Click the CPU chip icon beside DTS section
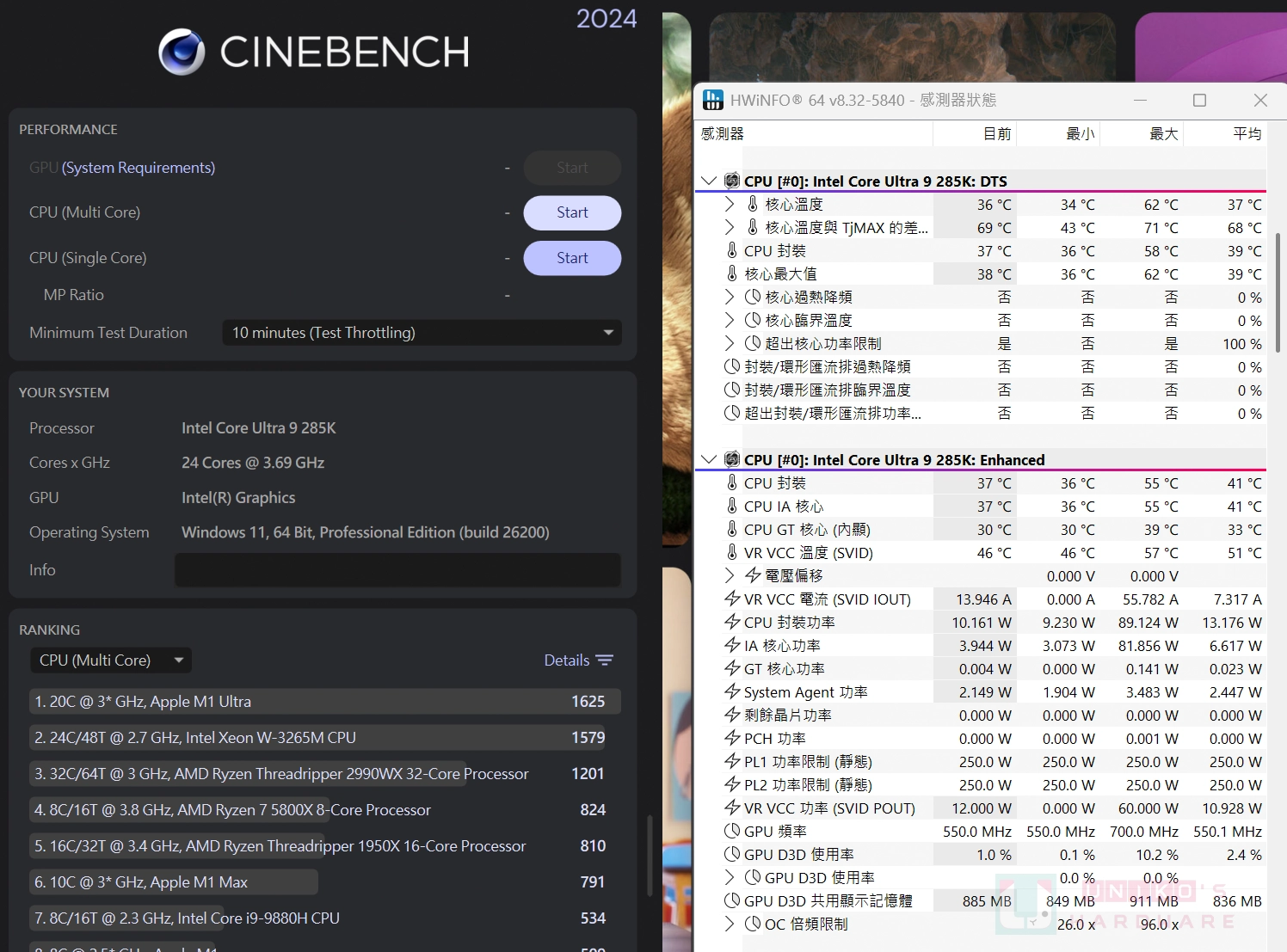Image resolution: width=1287 pixels, height=952 pixels. coord(732,181)
